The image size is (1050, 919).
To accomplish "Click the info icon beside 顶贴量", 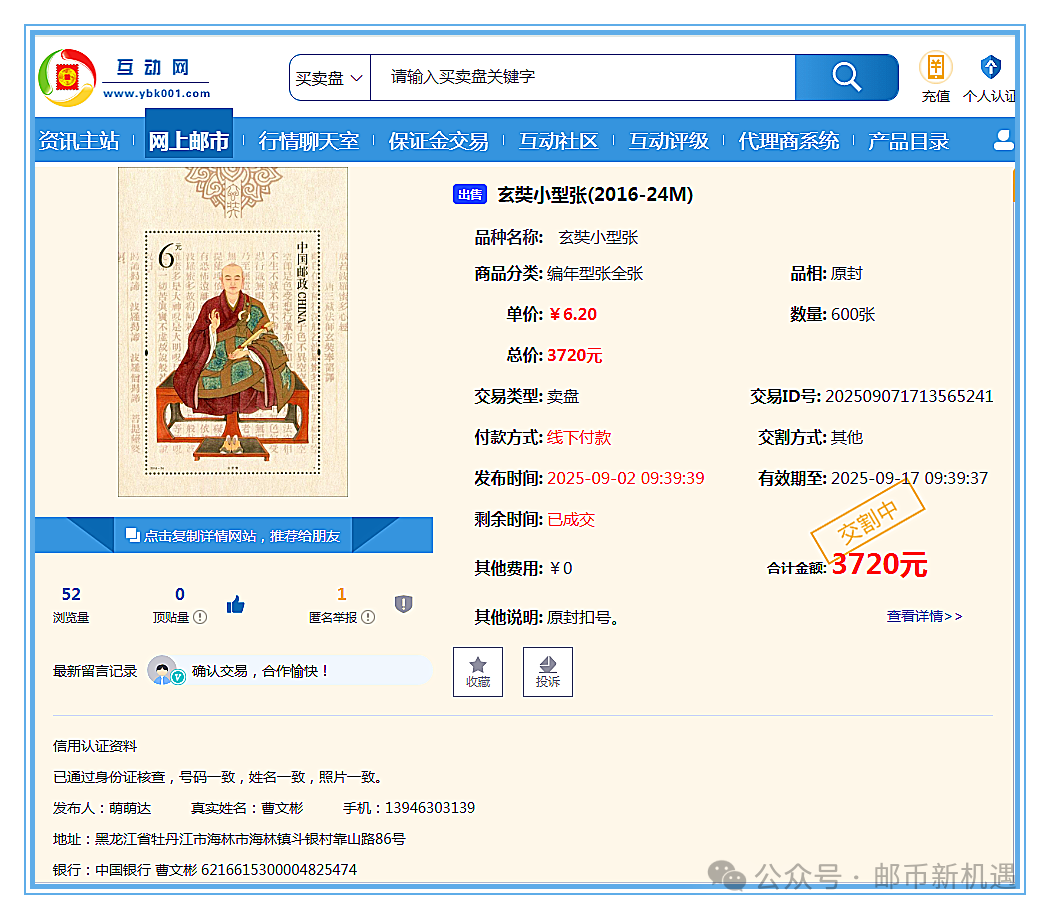I will pos(200,618).
